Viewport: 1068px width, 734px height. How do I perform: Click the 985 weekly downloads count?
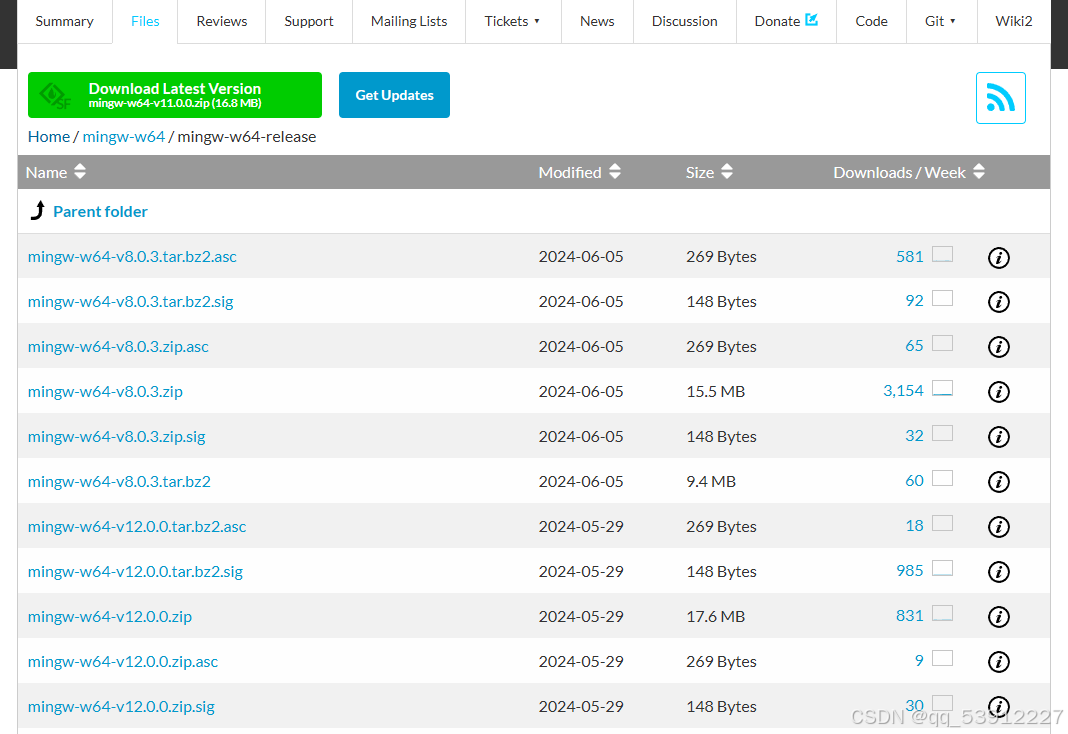click(910, 571)
